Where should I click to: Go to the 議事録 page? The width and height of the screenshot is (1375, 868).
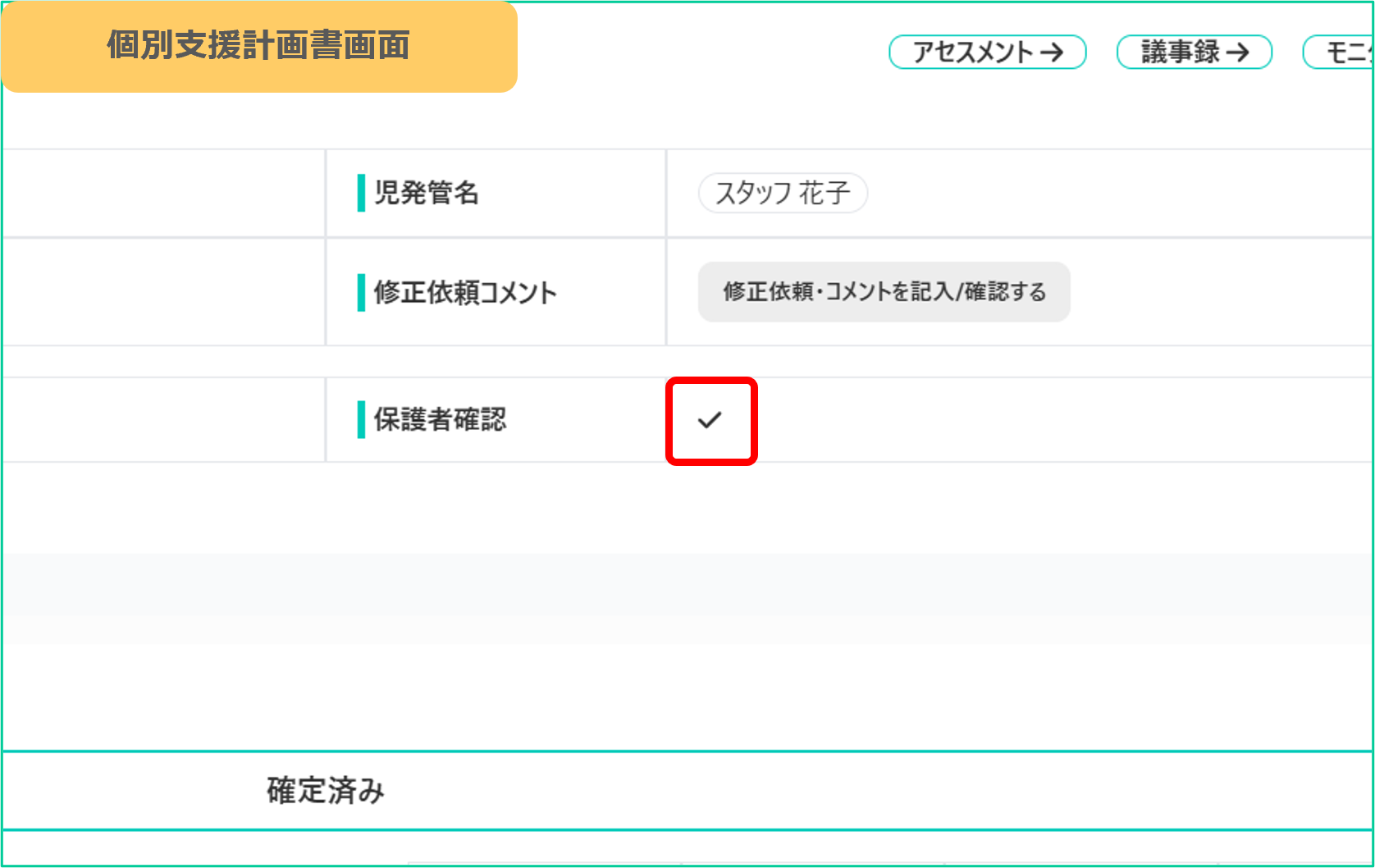(1194, 52)
